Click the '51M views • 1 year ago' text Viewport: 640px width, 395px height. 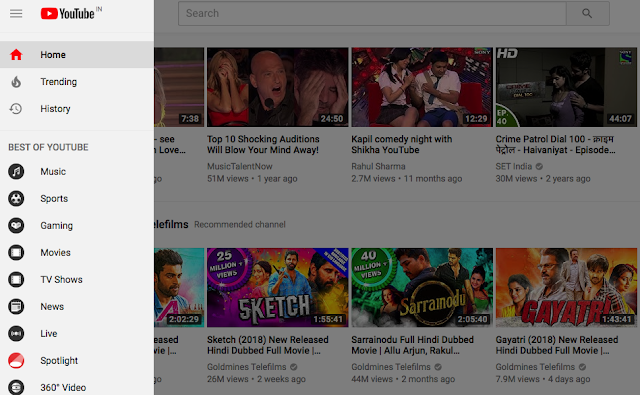tap(252, 179)
